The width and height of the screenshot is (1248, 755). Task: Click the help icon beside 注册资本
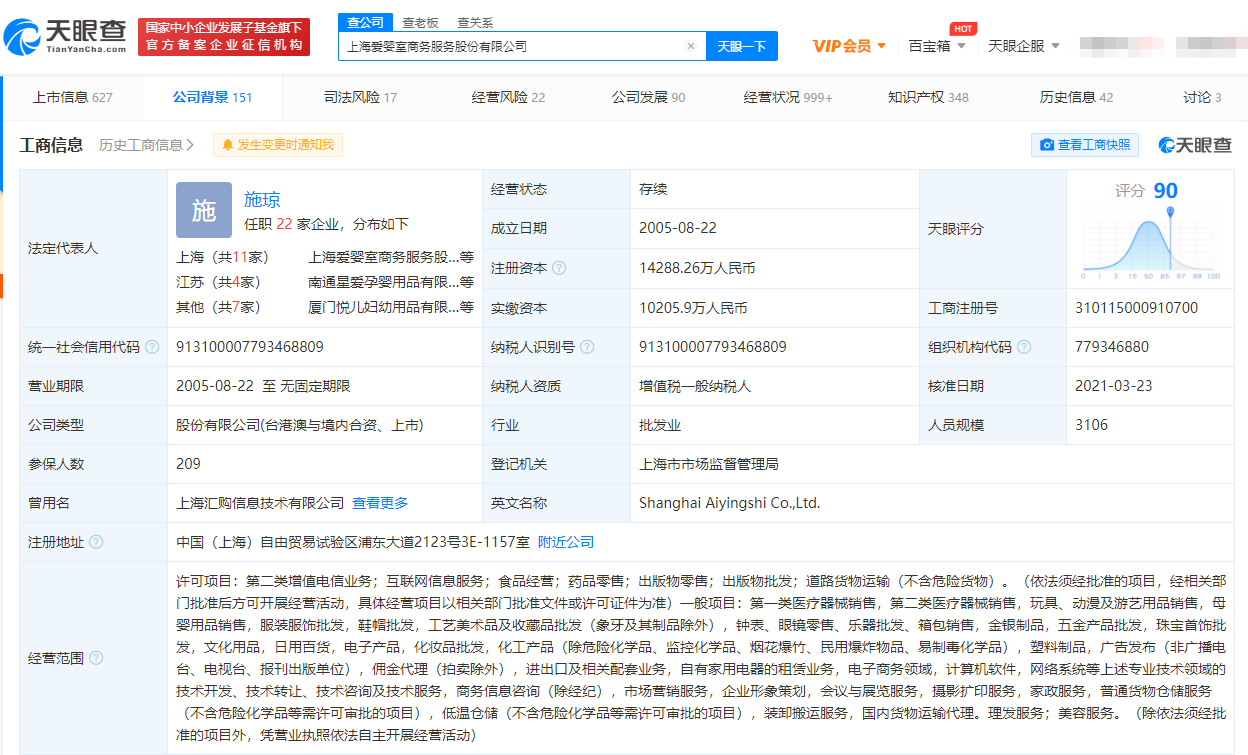coord(559,268)
